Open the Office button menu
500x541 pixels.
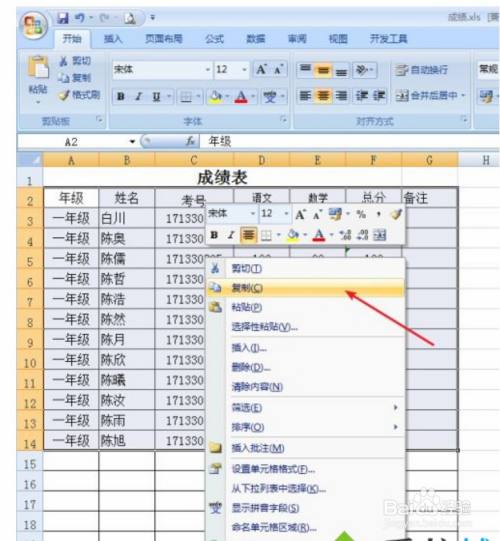(34, 26)
